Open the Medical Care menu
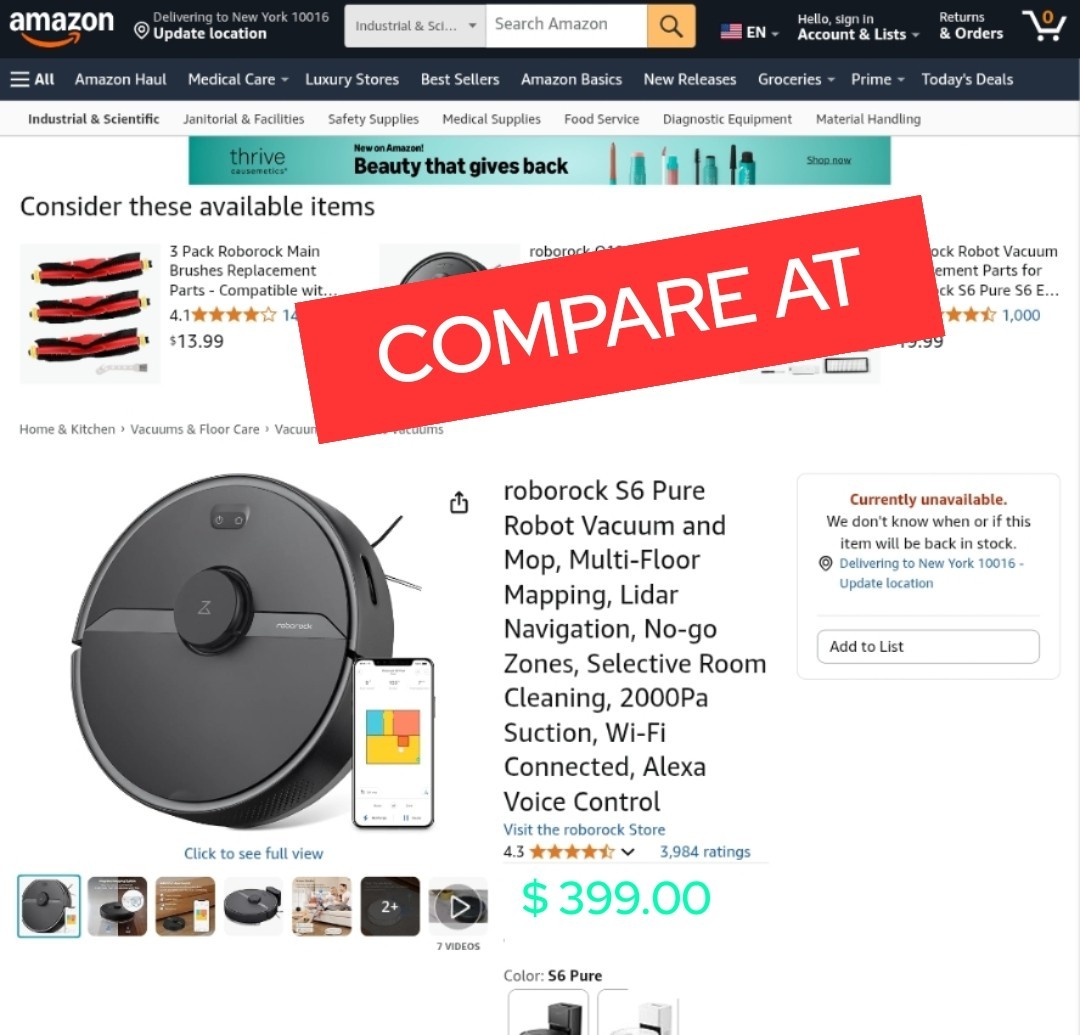Image resolution: width=1080 pixels, height=1035 pixels. pyautogui.click(x=238, y=79)
